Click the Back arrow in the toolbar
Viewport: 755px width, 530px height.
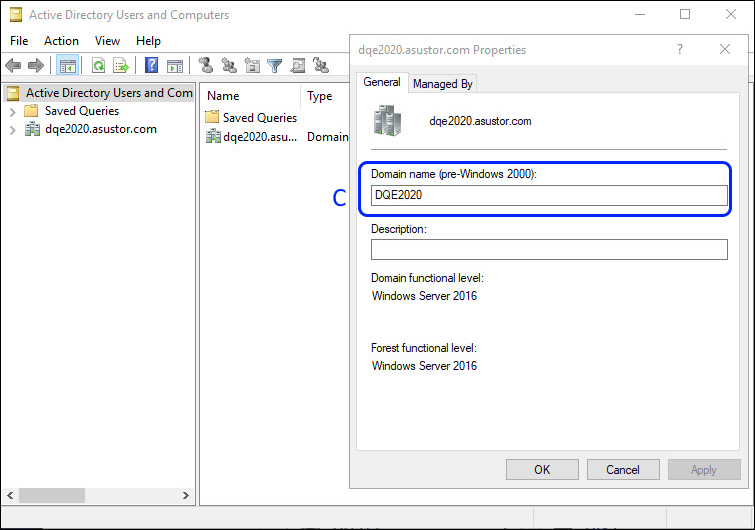point(13,66)
